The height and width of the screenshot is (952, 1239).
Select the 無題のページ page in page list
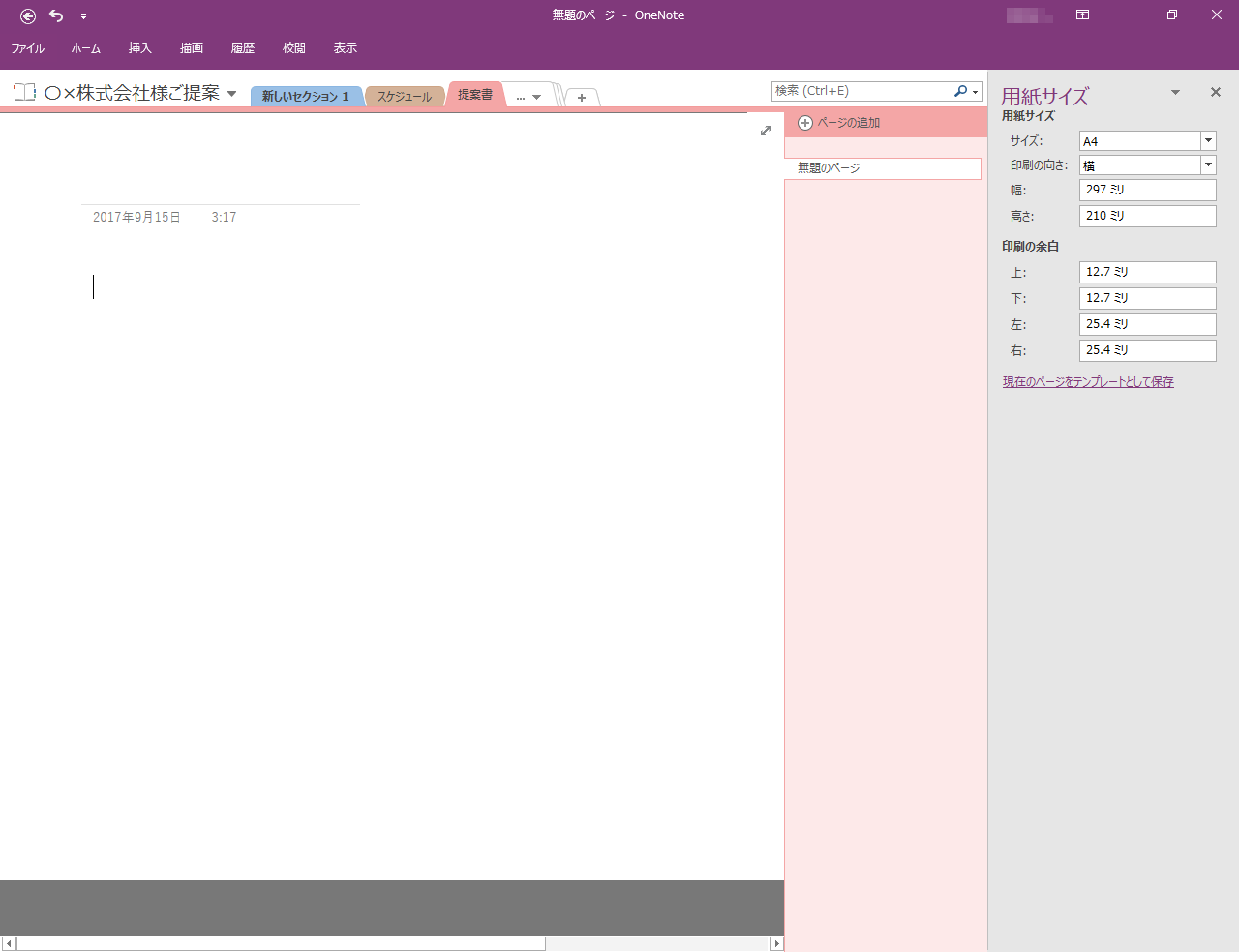pyautogui.click(x=883, y=168)
